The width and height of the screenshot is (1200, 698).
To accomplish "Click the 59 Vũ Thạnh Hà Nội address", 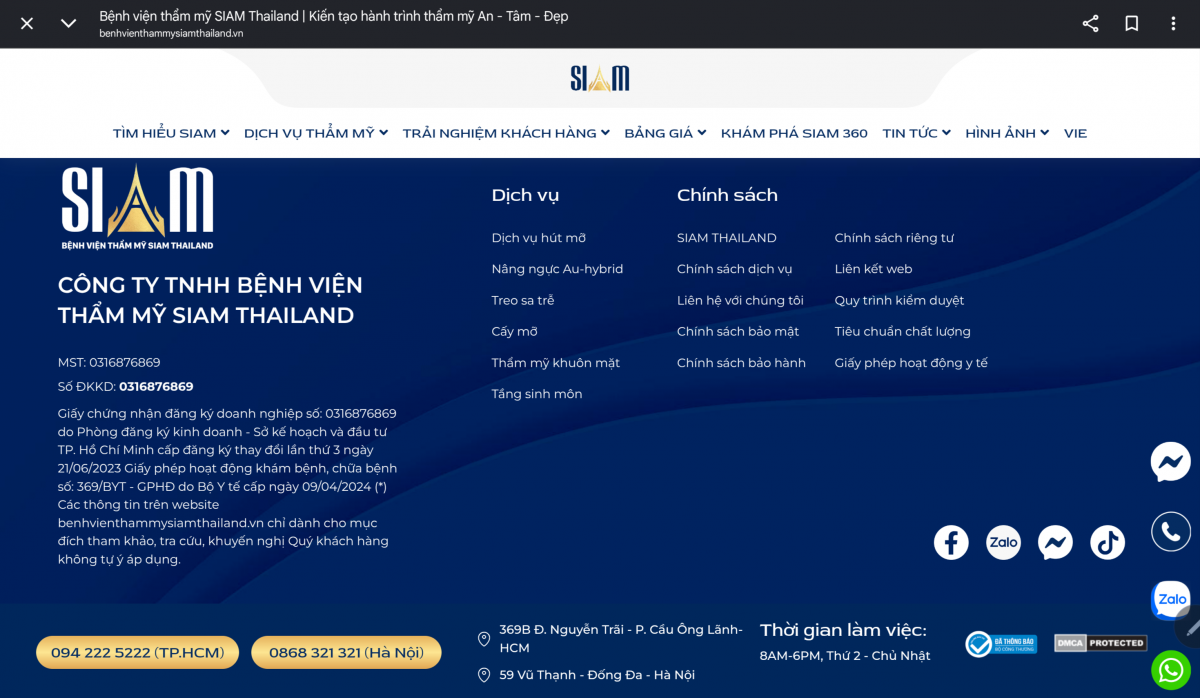I will tap(597, 675).
